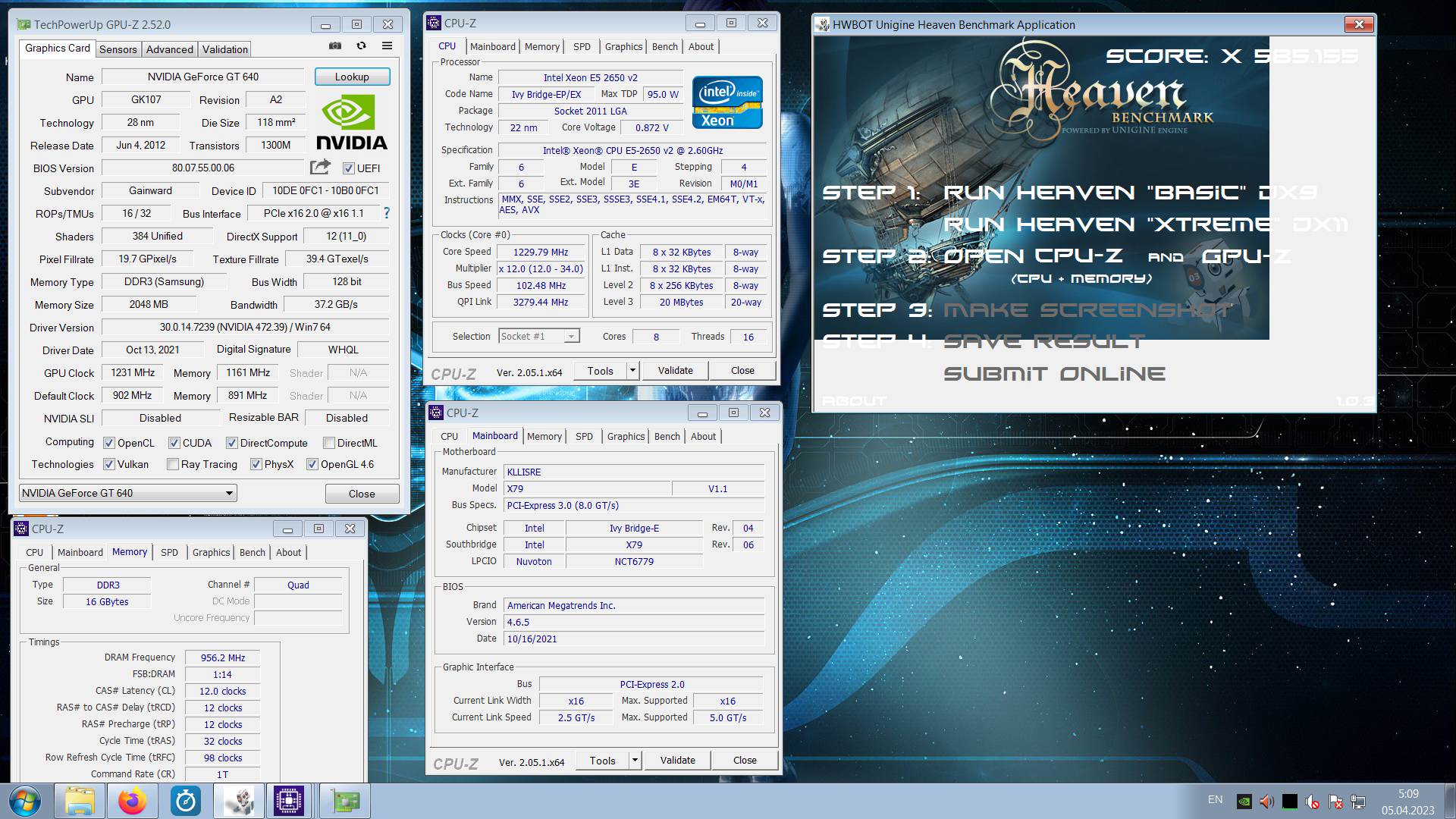The image size is (1456, 819).
Task: Switch to the Sensors tab in GPU-Z
Action: [x=118, y=49]
